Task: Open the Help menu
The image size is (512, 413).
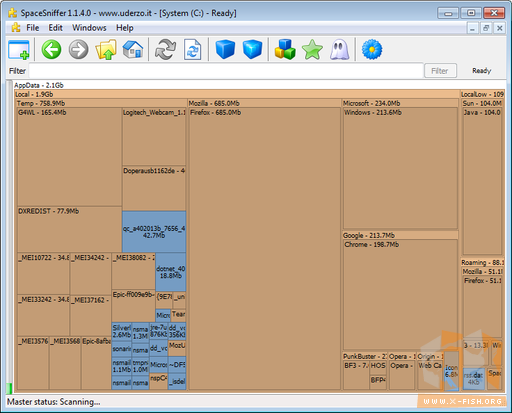Action: tap(125, 28)
